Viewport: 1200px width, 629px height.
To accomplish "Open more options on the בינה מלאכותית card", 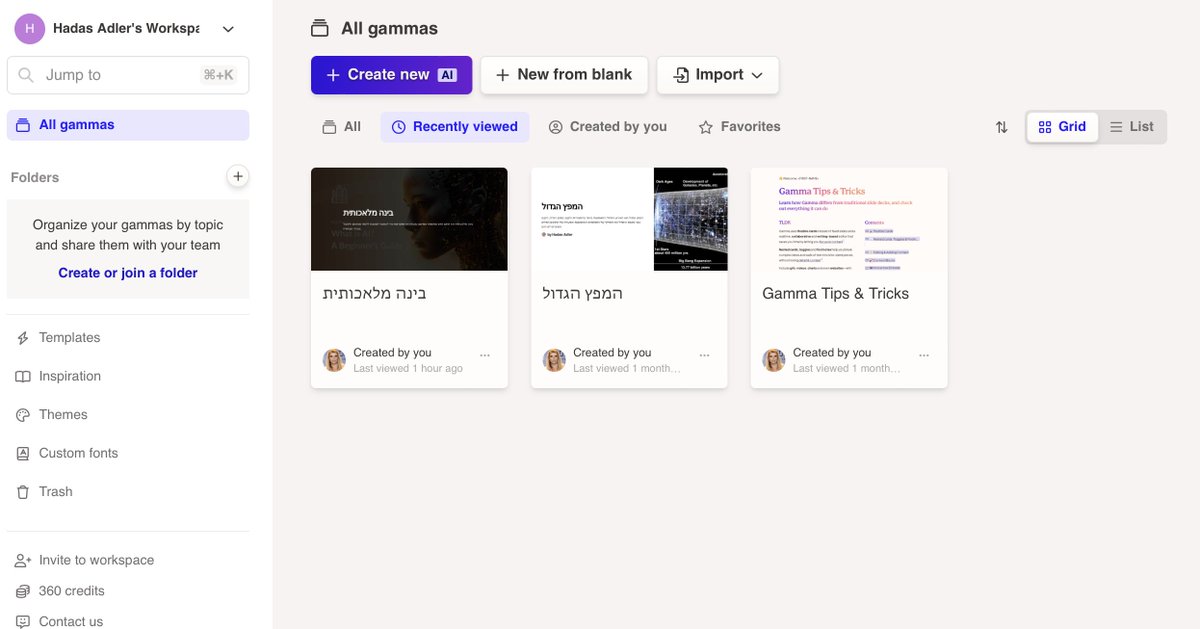I will (485, 353).
